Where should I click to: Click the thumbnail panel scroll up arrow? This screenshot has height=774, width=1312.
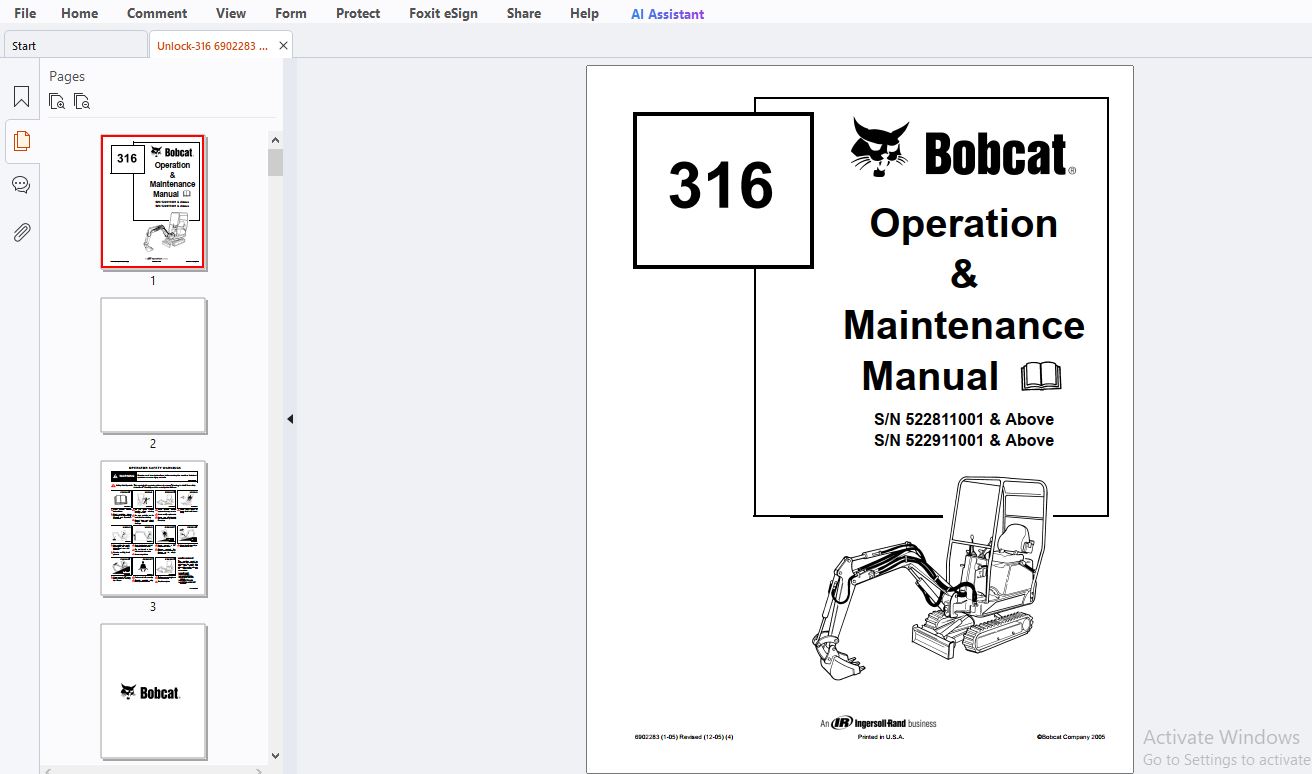tap(275, 139)
